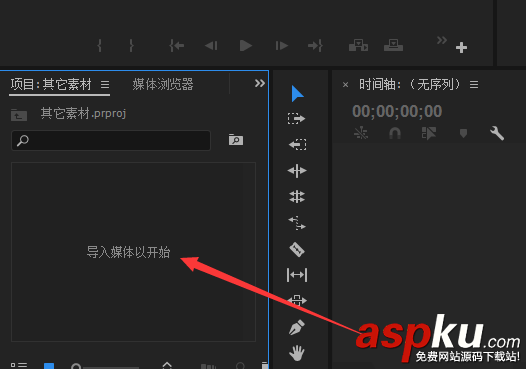The height and width of the screenshot is (369, 526).
Task: Go to In point in monitor
Action: click(177, 45)
